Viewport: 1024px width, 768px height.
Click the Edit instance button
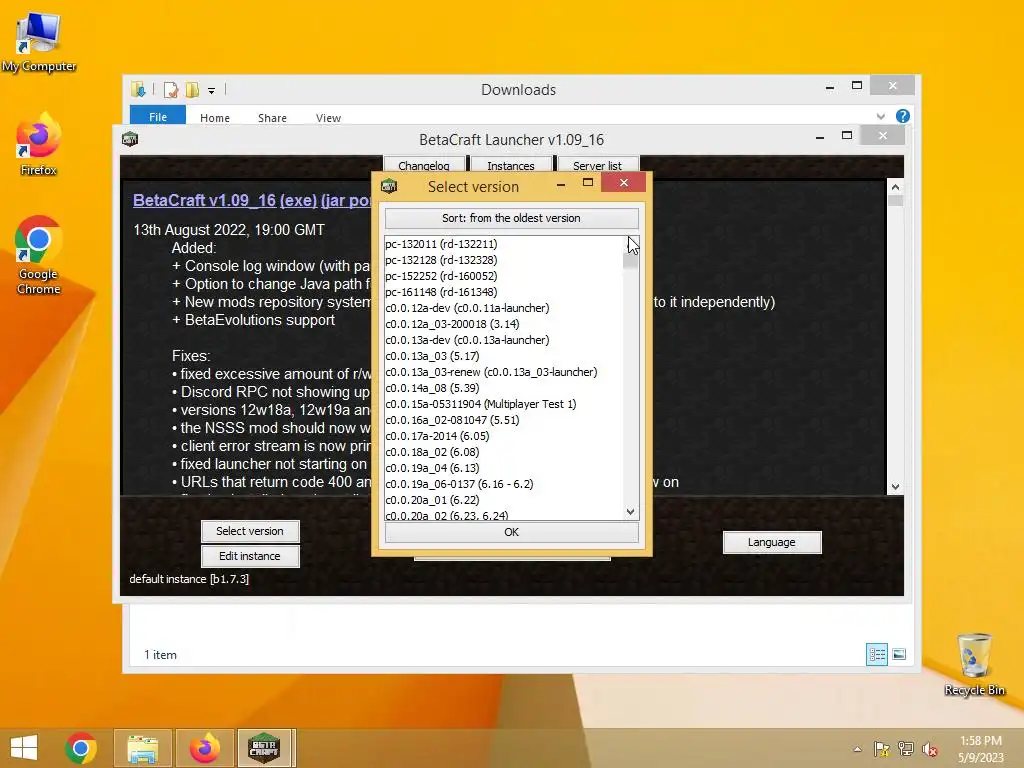tap(250, 556)
